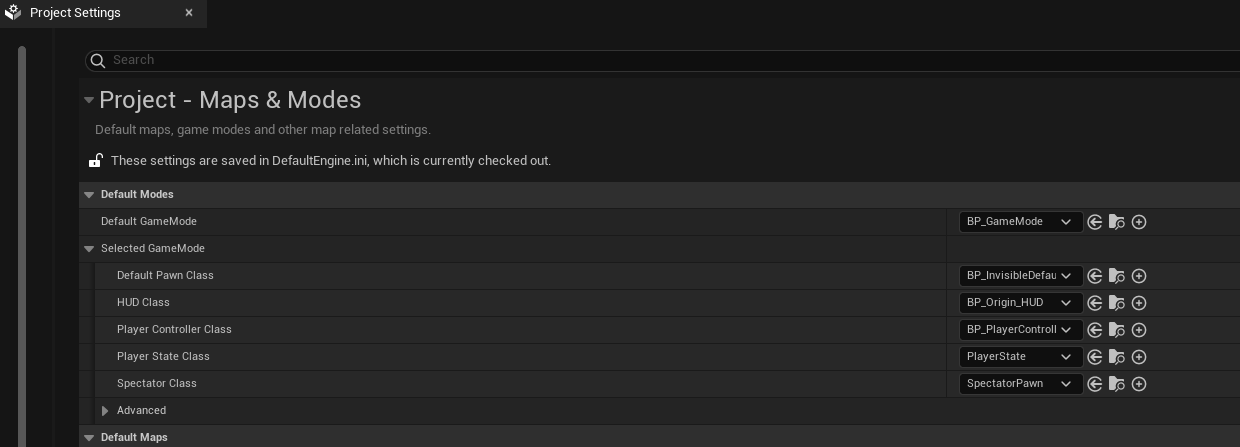Collapse the Selected GameMode group
The image size is (1240, 447).
pyautogui.click(x=89, y=249)
